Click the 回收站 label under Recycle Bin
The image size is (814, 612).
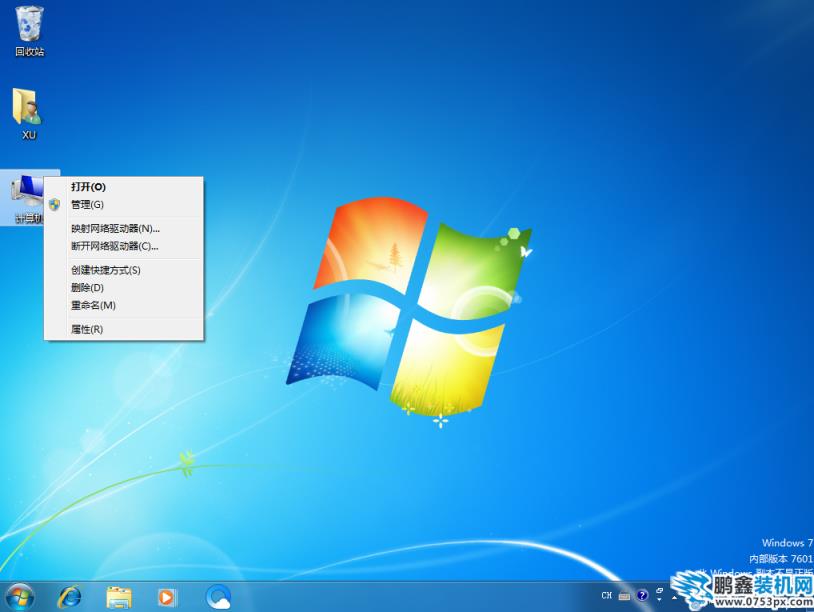pos(30,51)
